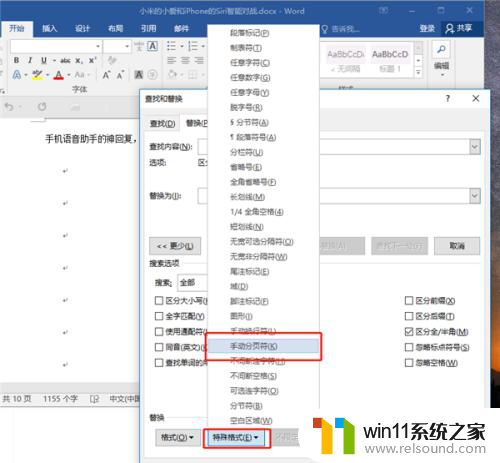
Task: Click the 取消 button
Action: pyautogui.click(x=457, y=246)
